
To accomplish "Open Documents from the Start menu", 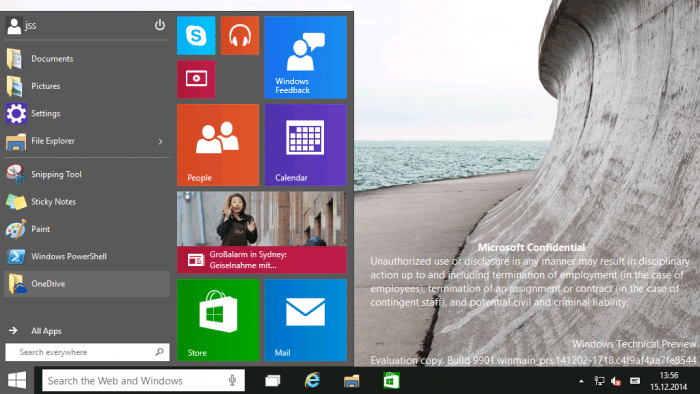I will (87, 59).
